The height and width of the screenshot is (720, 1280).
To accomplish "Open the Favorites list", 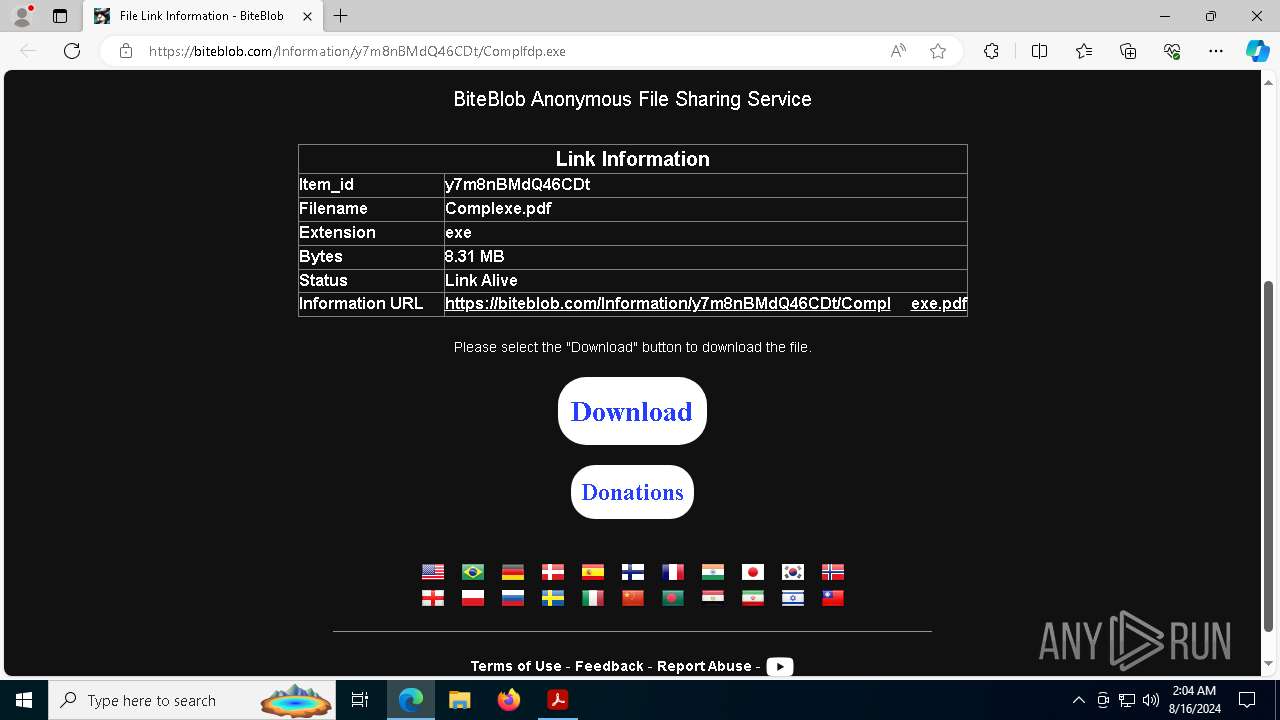I will 1084,51.
